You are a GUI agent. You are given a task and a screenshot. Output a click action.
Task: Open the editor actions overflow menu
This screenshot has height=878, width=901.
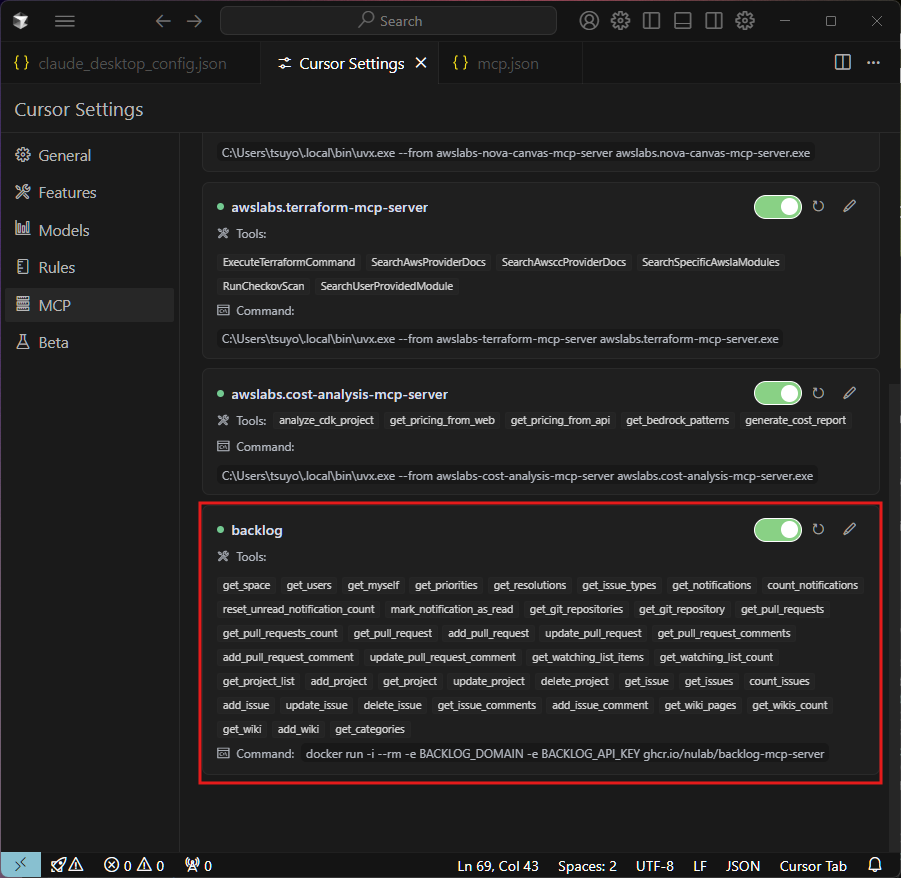873,62
